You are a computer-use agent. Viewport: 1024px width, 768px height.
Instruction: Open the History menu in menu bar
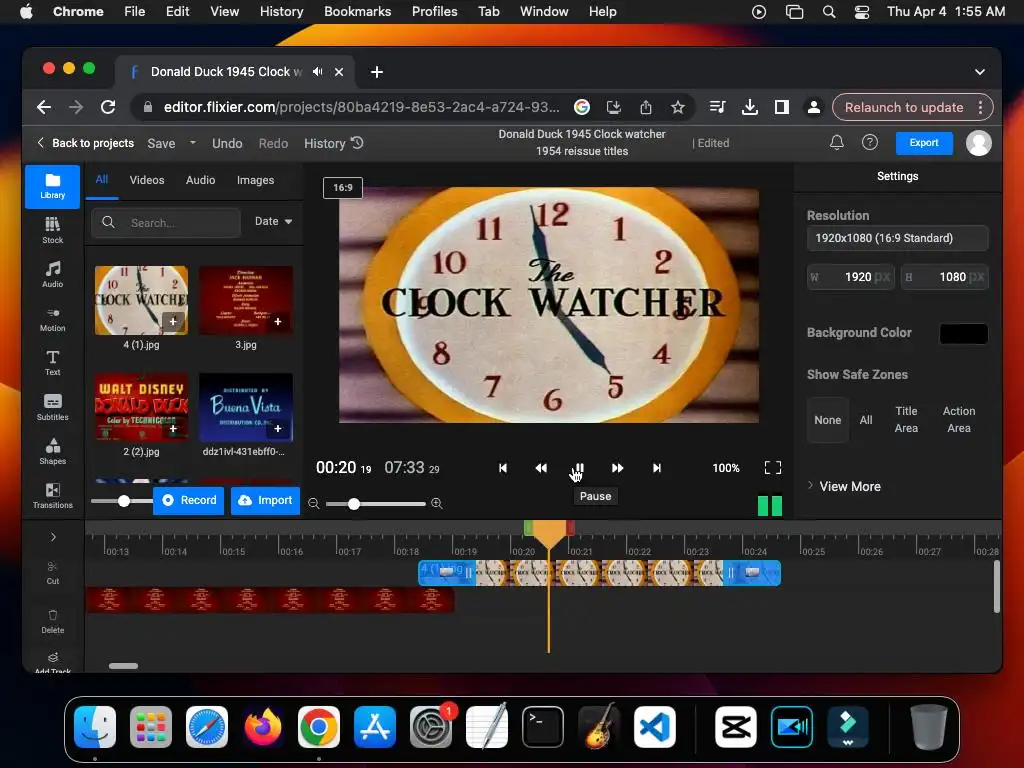click(x=281, y=12)
